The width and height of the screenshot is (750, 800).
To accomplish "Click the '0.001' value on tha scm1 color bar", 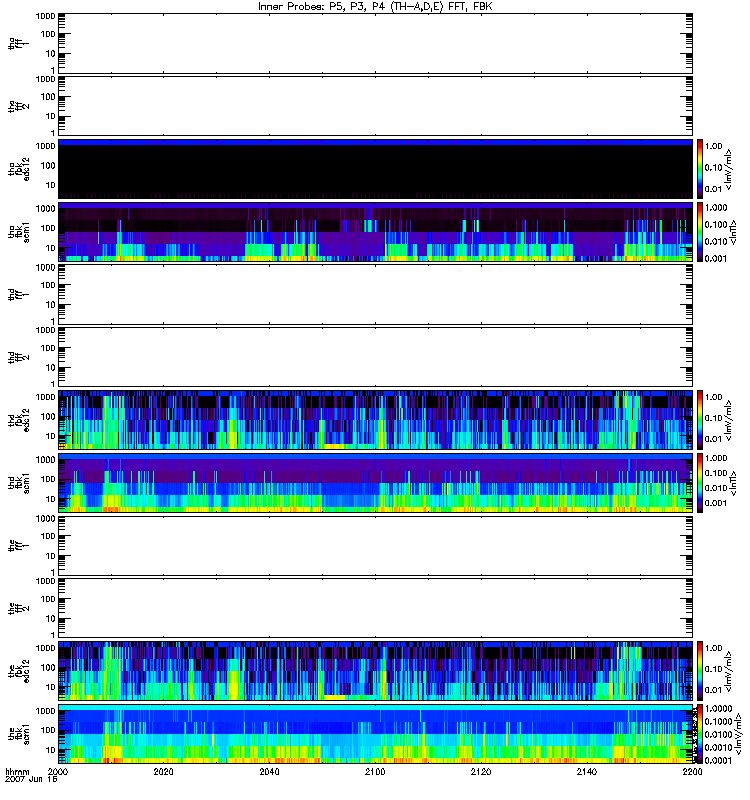I will (716, 259).
